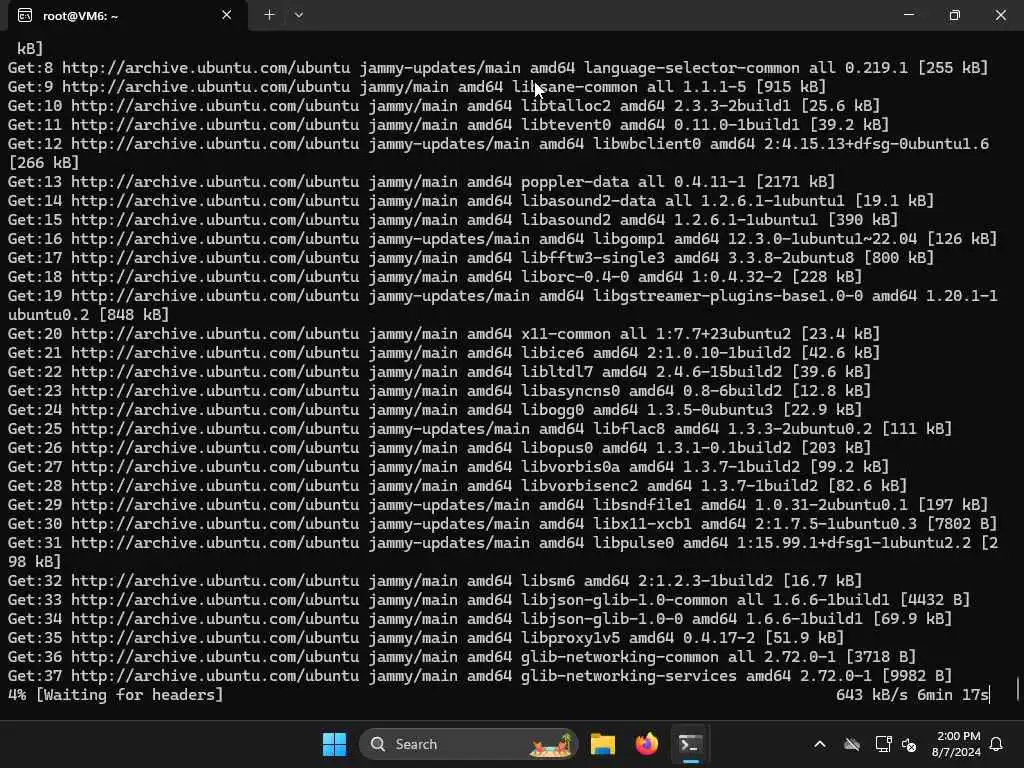Open a new terminal tab
The width and height of the screenshot is (1024, 768).
click(x=269, y=15)
